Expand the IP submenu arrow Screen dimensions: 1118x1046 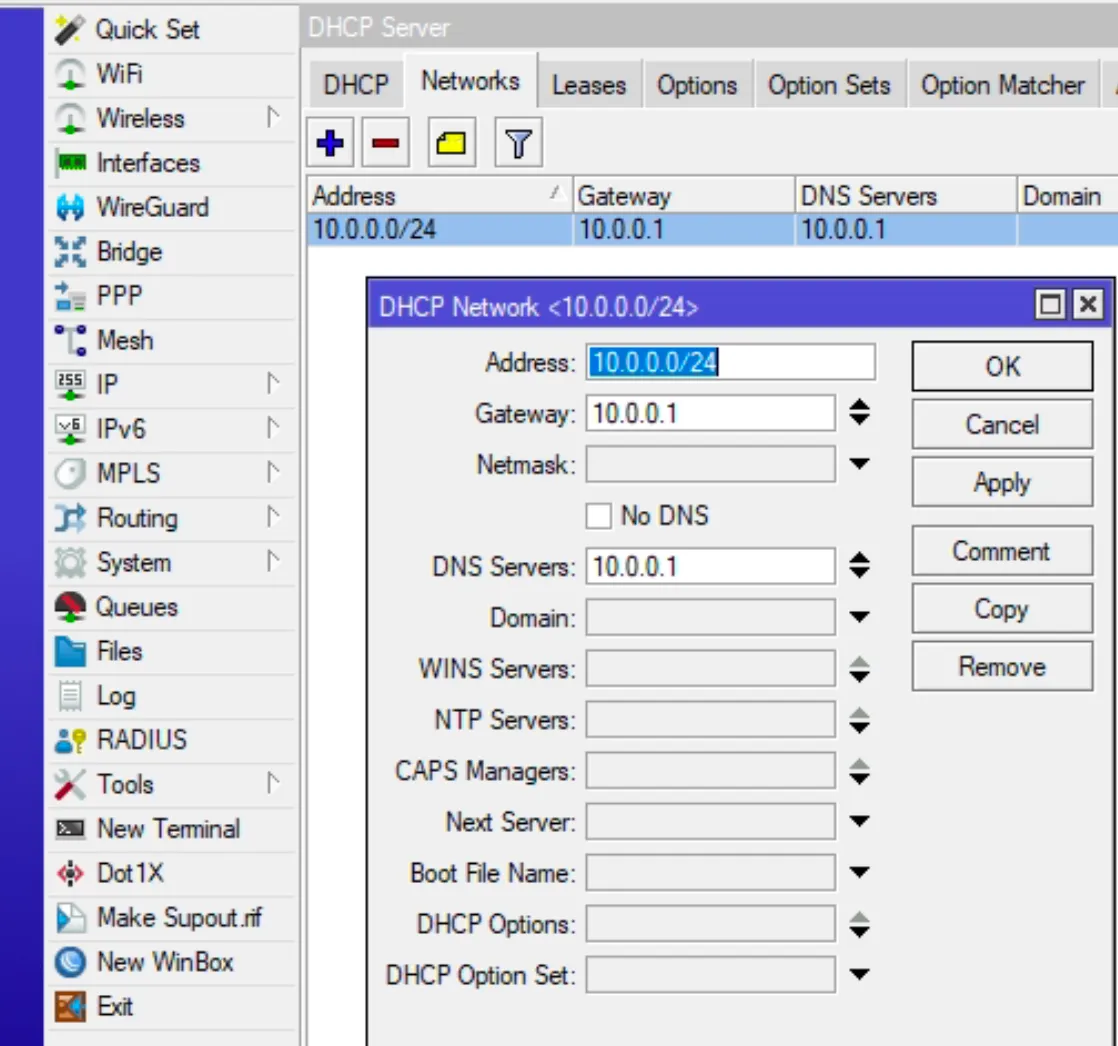(273, 384)
